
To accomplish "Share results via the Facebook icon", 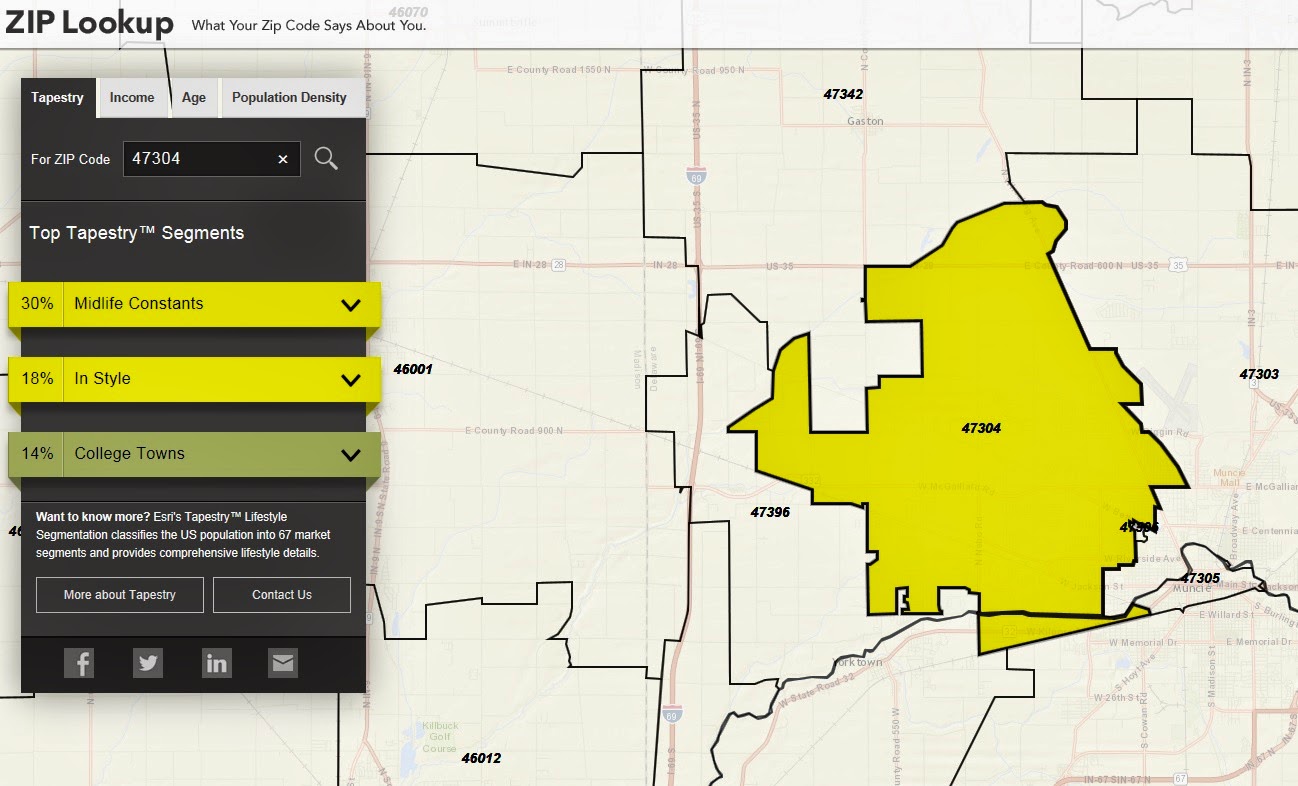I will point(79,662).
